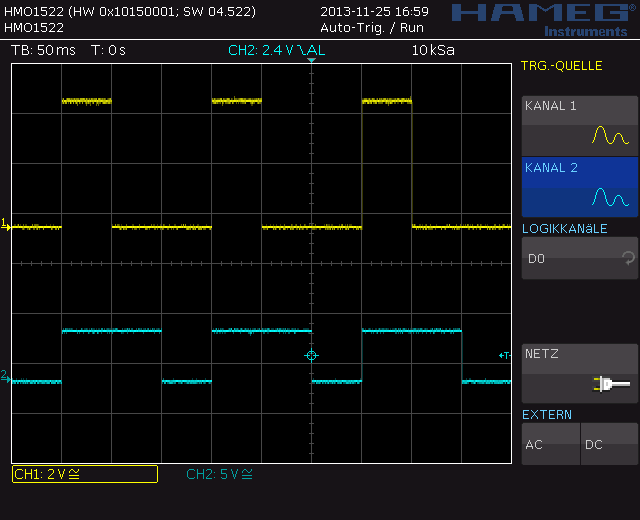640x520 pixels.
Task: Click the 10 kSa sample rate readout
Action: pos(433,50)
